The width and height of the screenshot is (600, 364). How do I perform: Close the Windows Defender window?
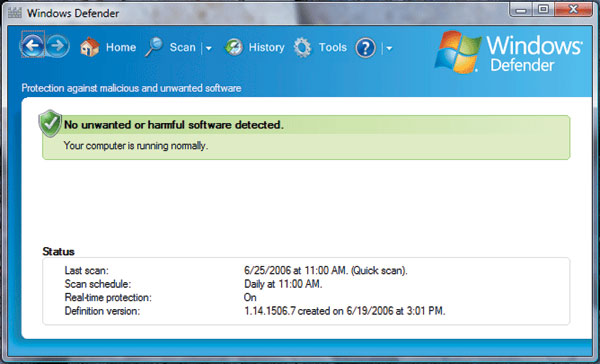(573, 9)
